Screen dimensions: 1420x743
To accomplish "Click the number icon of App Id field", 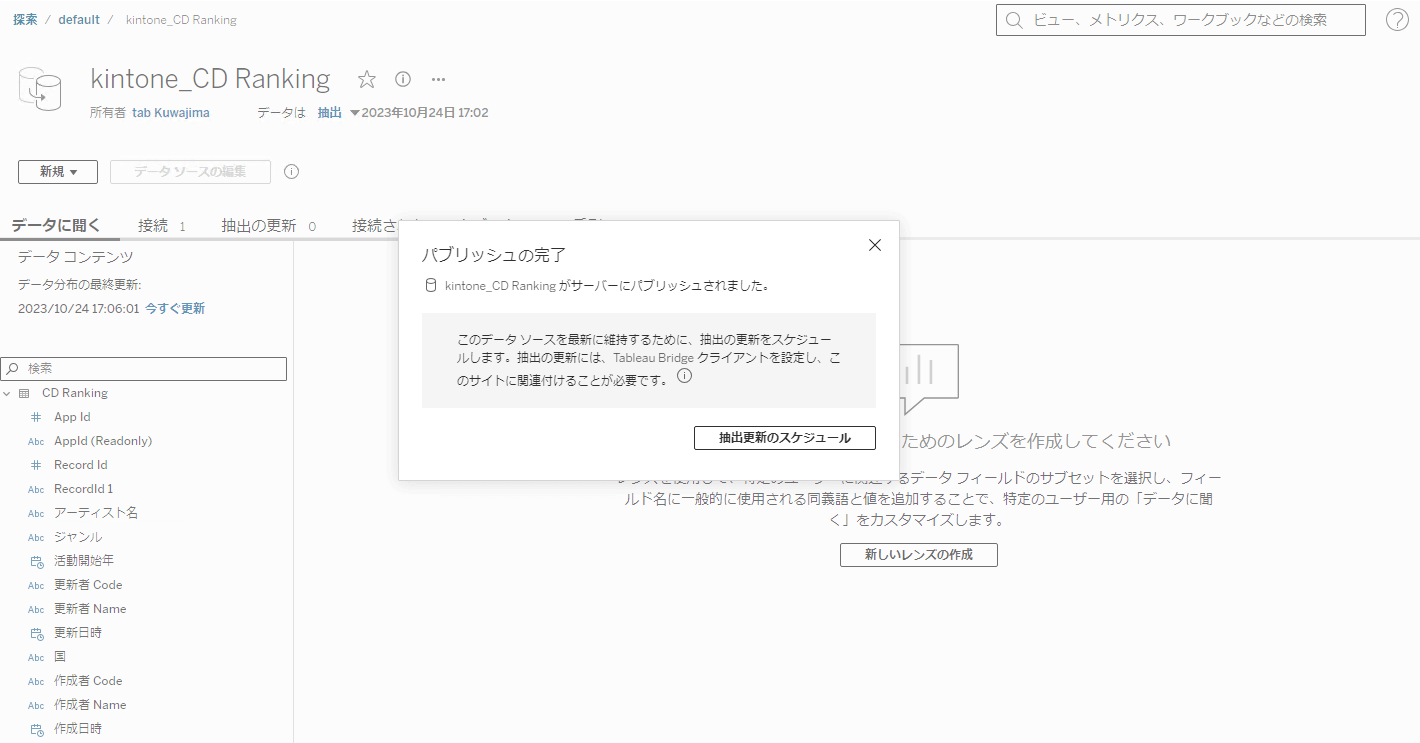I will 36,417.
